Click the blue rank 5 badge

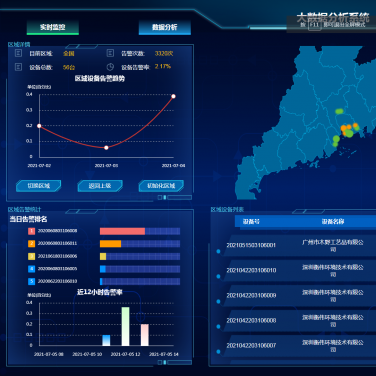31,281
